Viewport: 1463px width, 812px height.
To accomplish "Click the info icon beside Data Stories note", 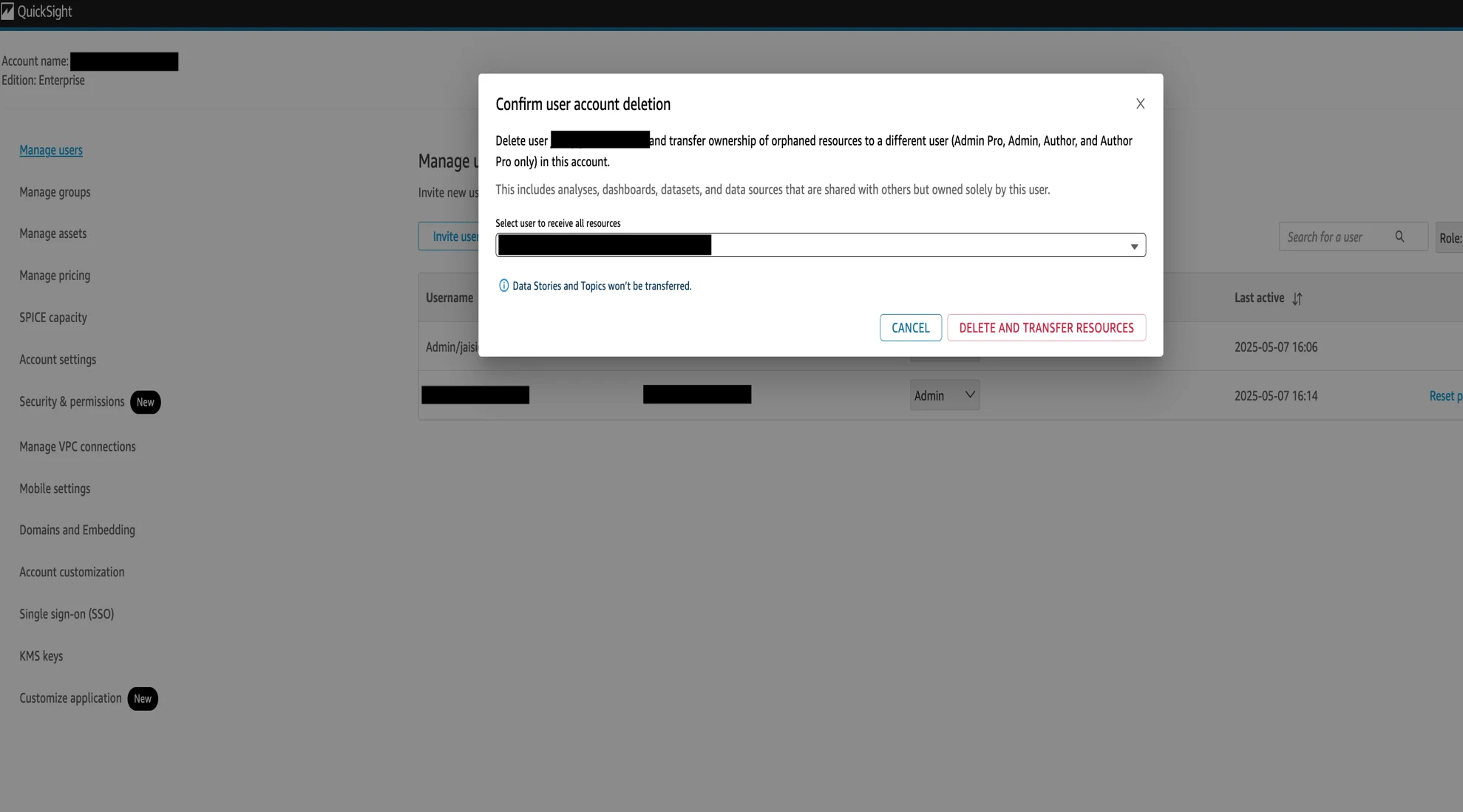I will [x=503, y=286].
